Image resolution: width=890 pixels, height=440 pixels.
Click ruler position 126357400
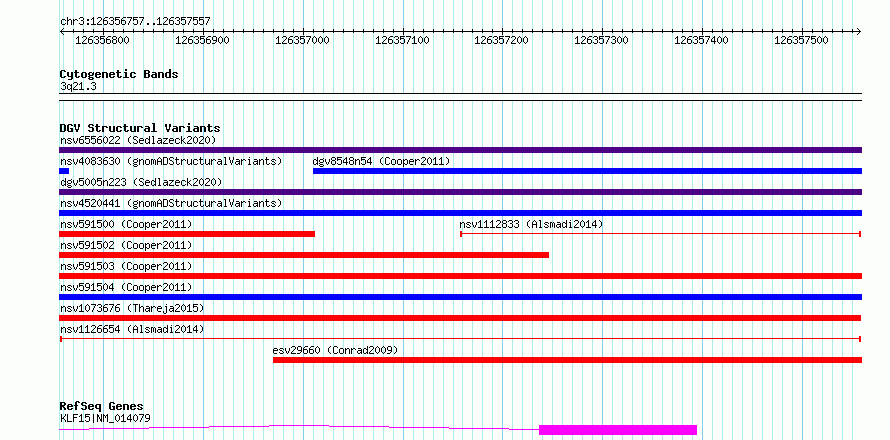(701, 40)
